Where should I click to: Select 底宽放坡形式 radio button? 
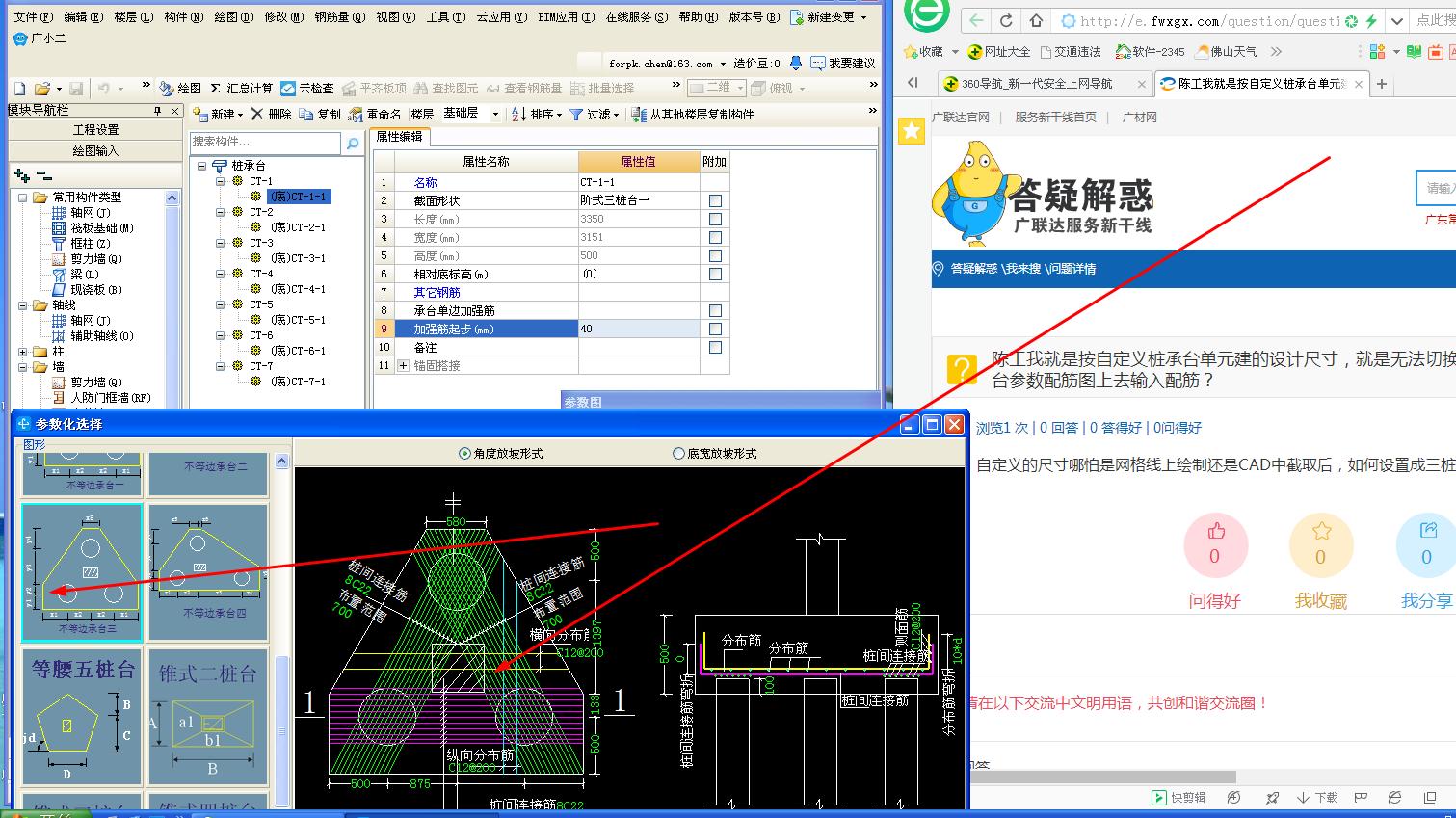click(678, 453)
